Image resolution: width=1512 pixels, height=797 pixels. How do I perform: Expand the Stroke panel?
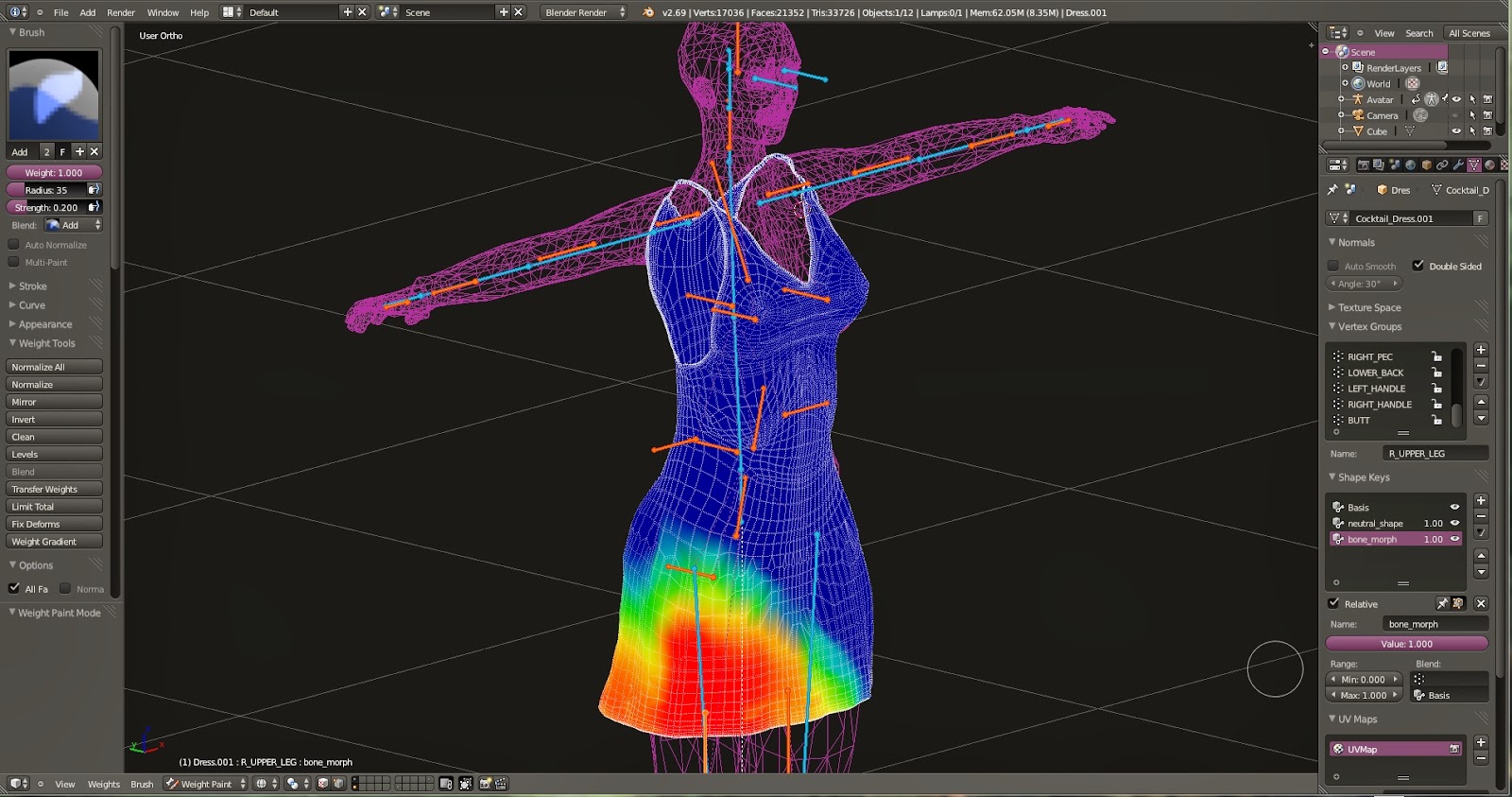tap(33, 286)
